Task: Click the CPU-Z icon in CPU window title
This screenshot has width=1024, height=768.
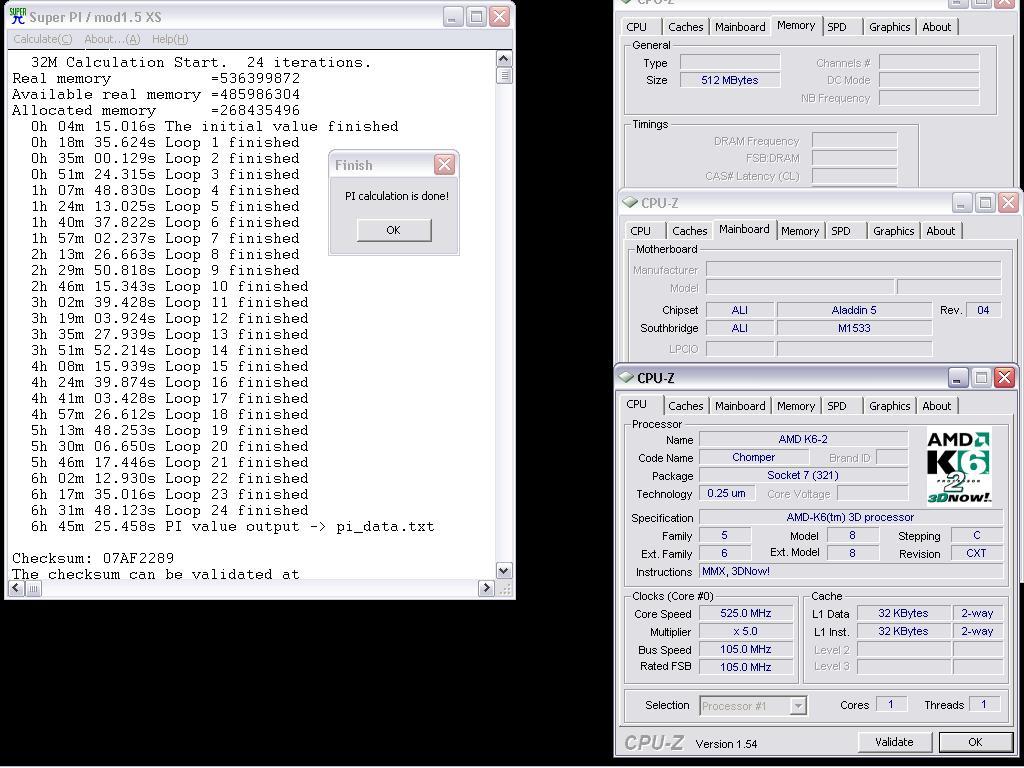Action: [626, 377]
